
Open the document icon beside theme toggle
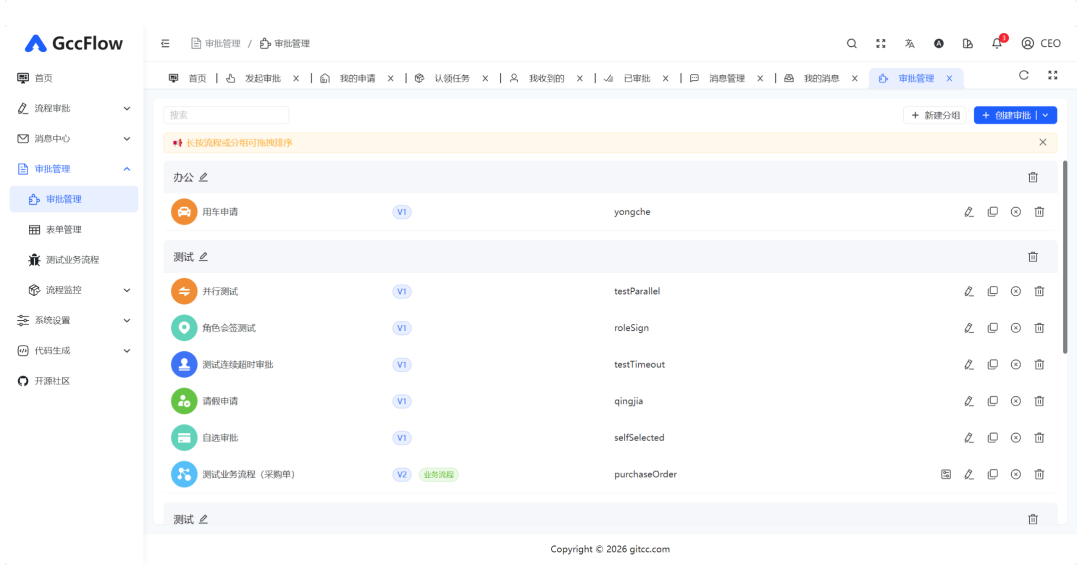click(x=968, y=43)
